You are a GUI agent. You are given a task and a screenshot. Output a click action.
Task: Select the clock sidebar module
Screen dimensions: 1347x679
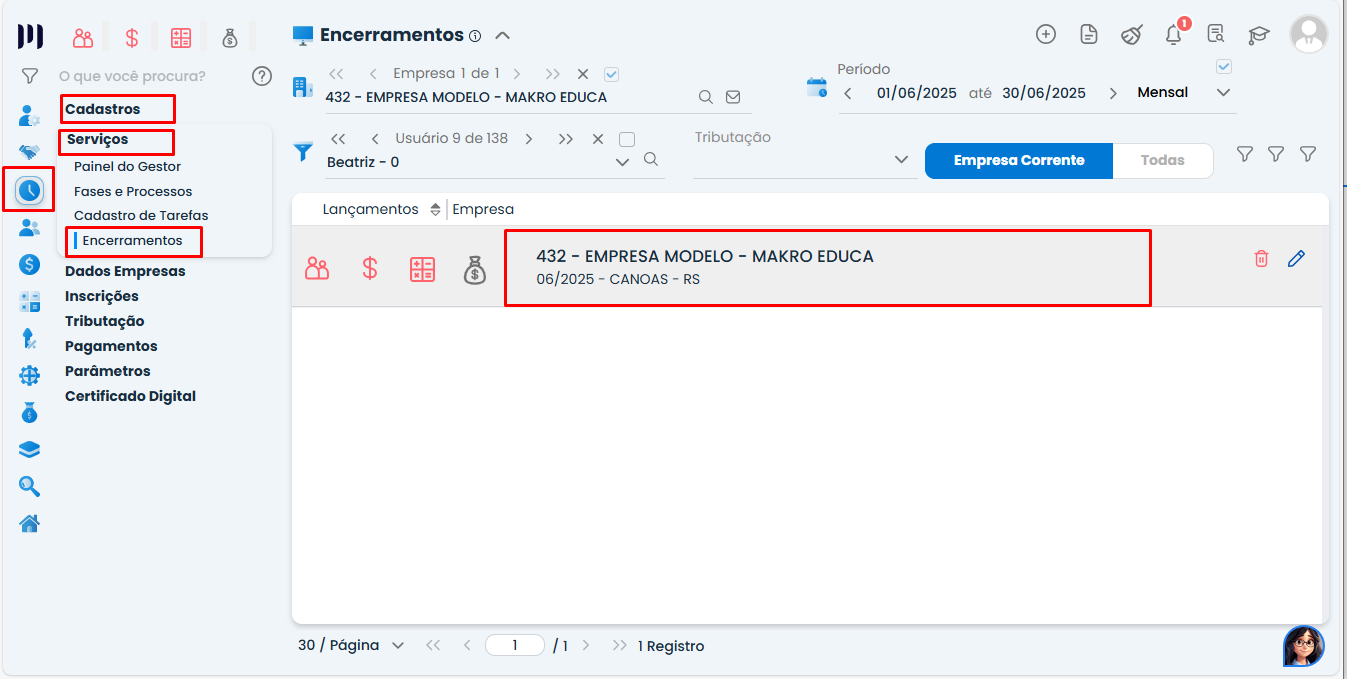pos(29,189)
